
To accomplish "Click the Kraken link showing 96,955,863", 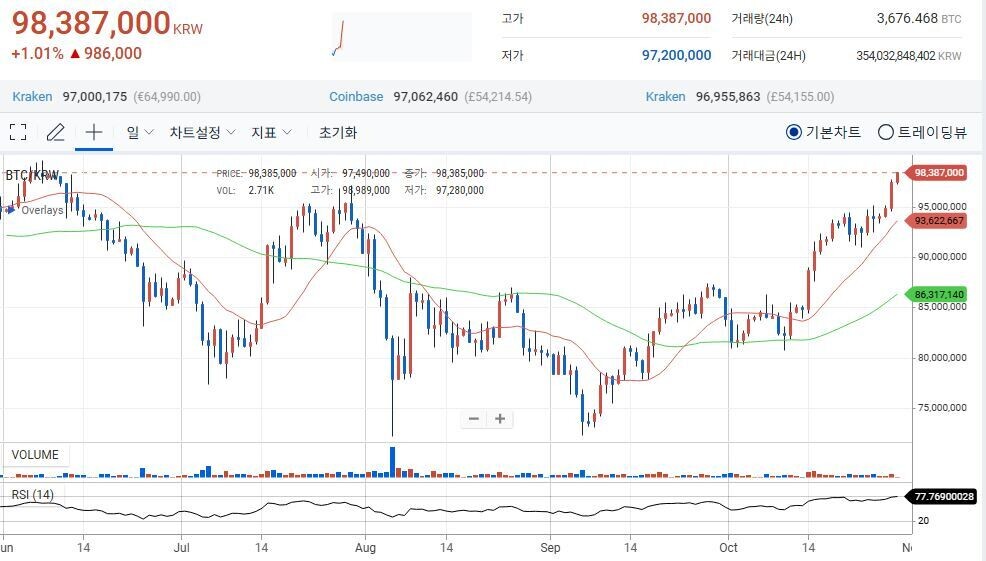I will [665, 97].
